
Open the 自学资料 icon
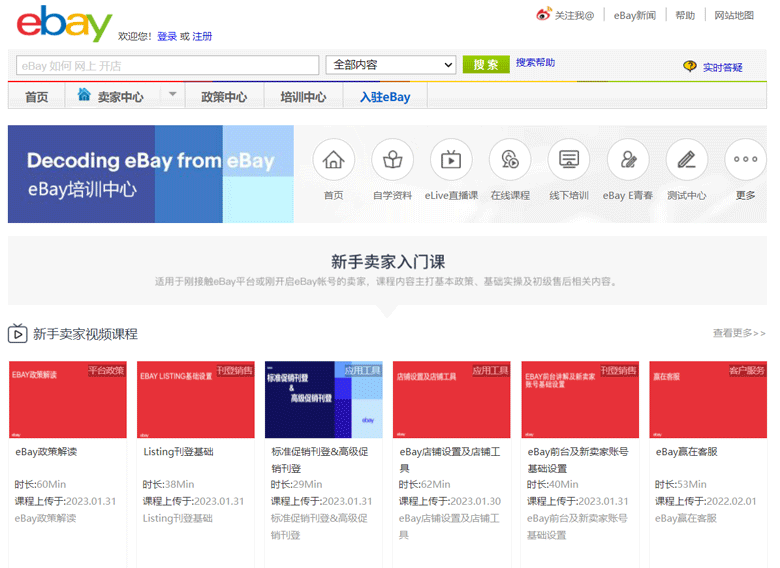pyautogui.click(x=392, y=160)
